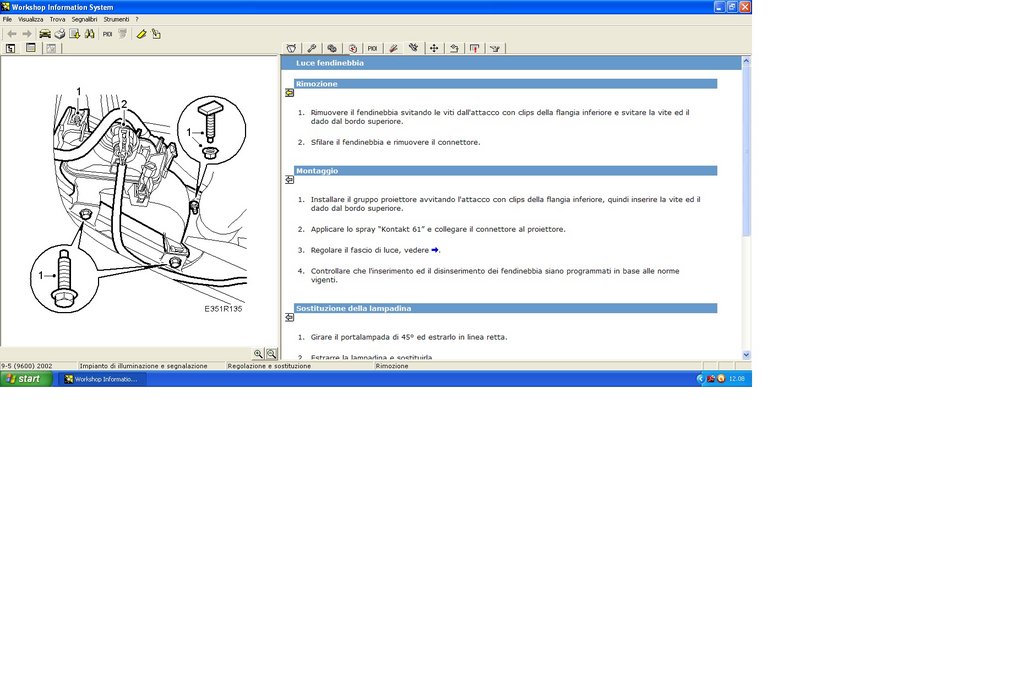The height and width of the screenshot is (683, 1024).
Task: Click the scrollbar down arrow
Action: 746,355
